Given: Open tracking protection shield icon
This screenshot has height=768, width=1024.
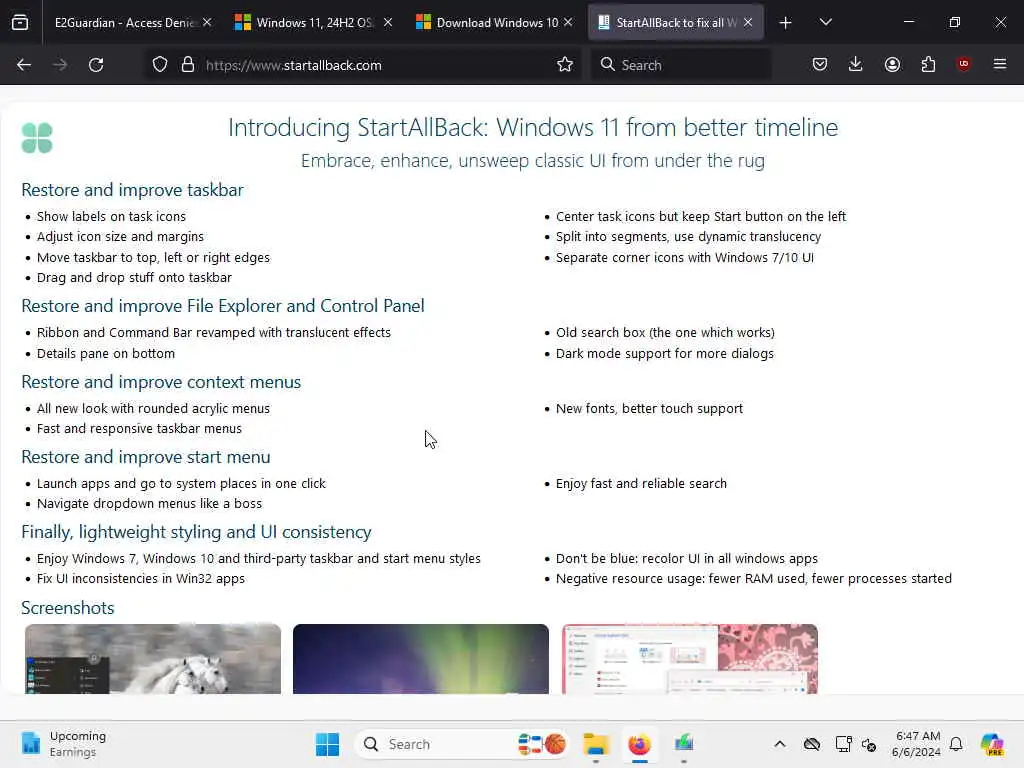Looking at the screenshot, I should [x=160, y=65].
